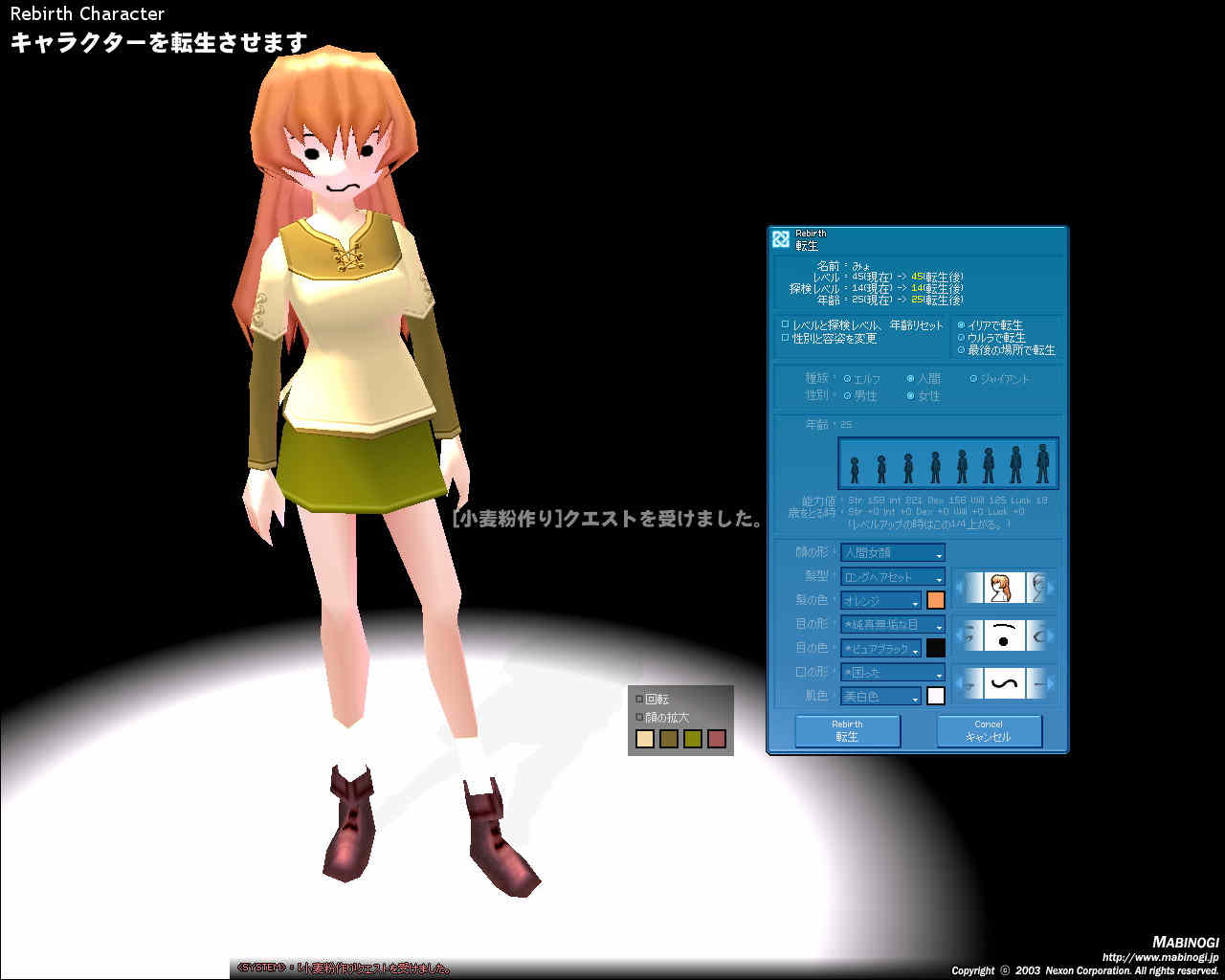Expand the 髪の色 orange color dropdown
Screen dimensions: 1225x980
tap(880, 601)
